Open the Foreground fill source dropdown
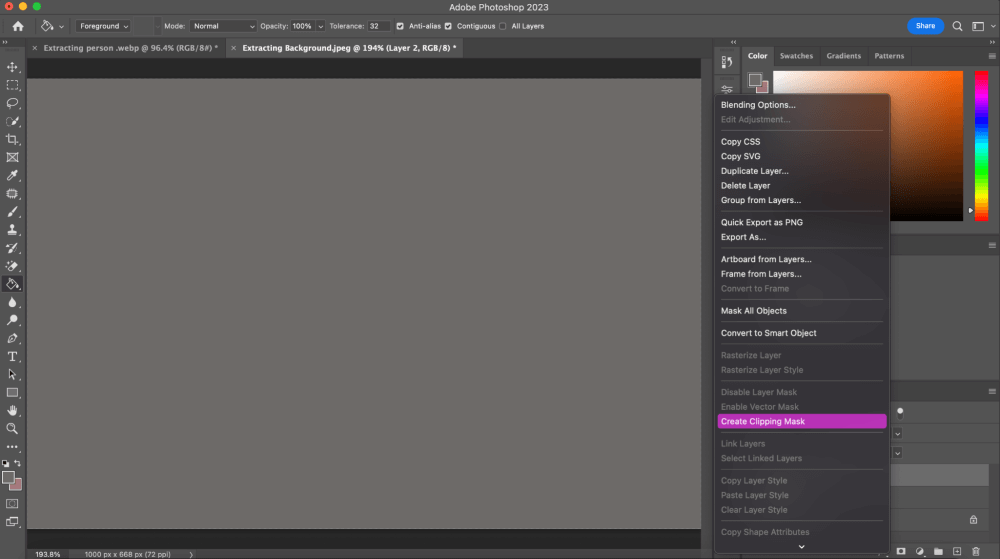 point(104,26)
